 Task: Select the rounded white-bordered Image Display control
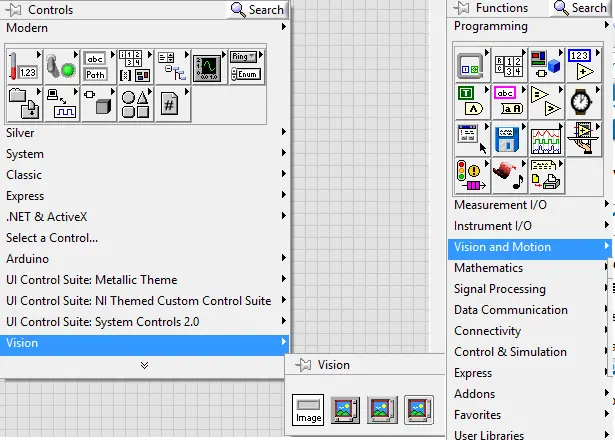pos(418,410)
